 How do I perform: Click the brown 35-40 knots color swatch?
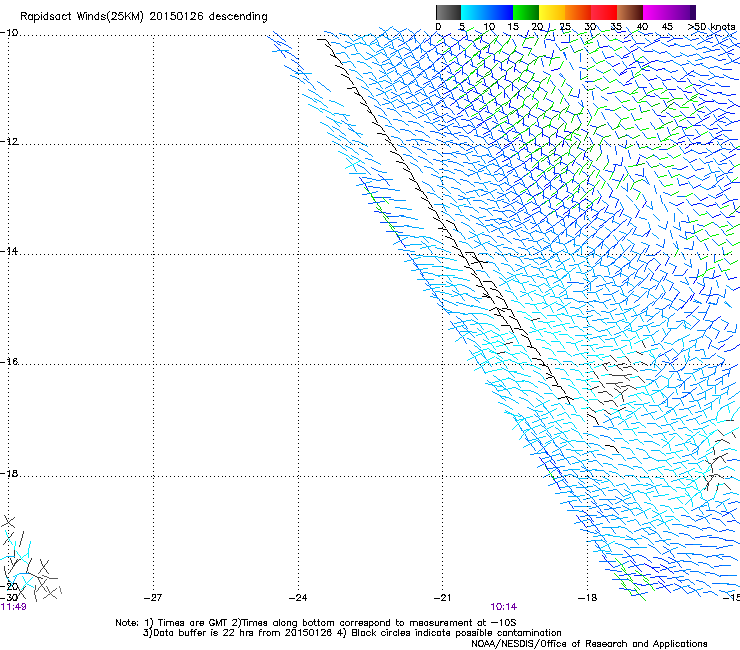pos(630,12)
